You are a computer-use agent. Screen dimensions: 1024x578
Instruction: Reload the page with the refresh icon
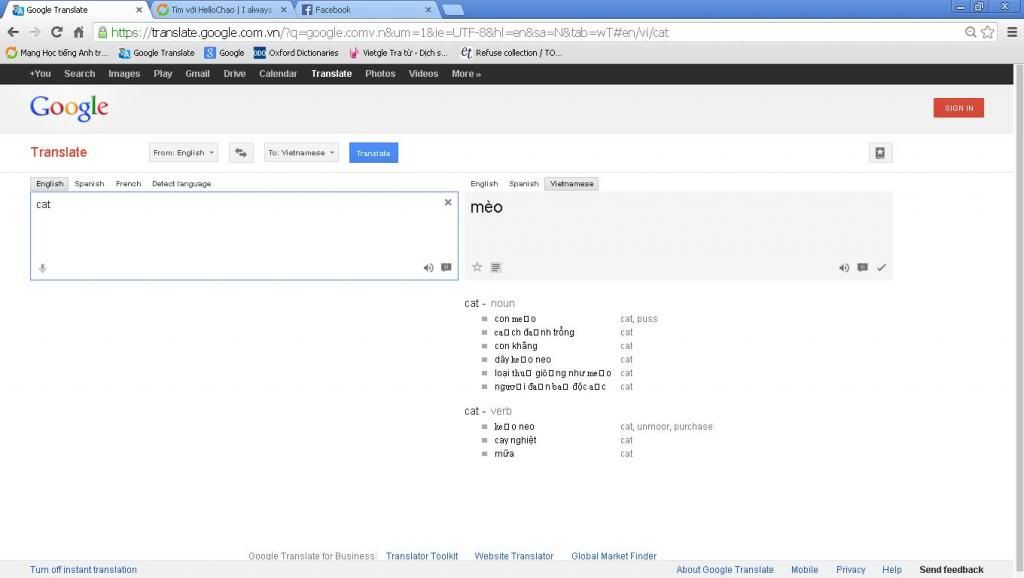click(57, 32)
